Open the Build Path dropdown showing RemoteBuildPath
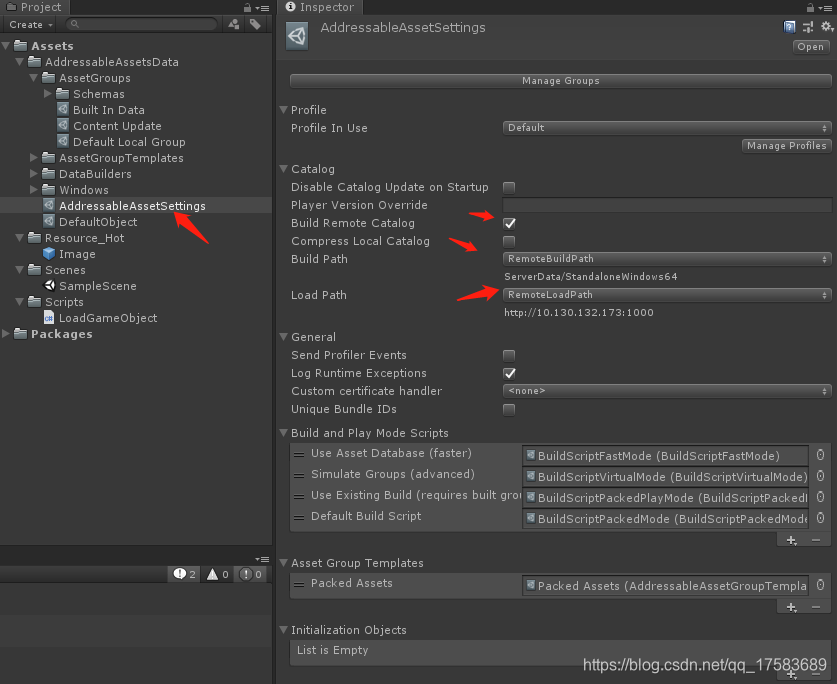 coord(665,259)
